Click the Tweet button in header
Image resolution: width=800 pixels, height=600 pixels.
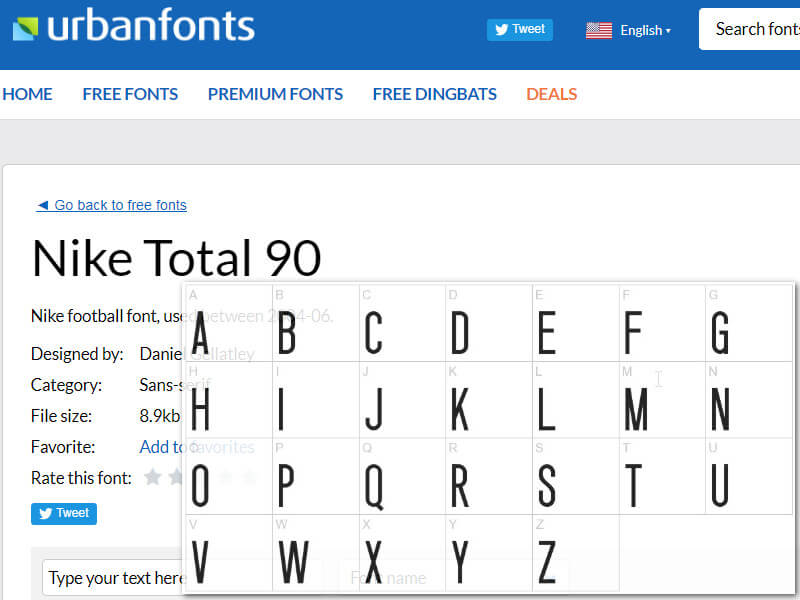(519, 29)
